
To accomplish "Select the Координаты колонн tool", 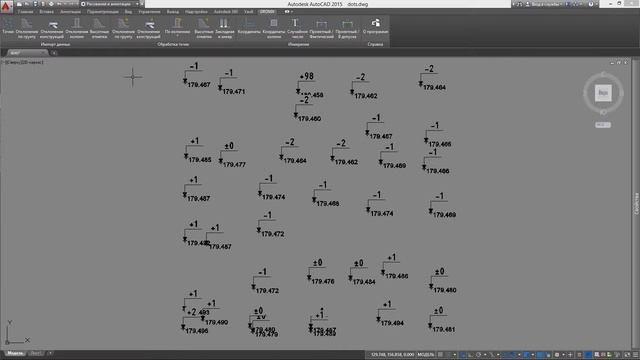I will (274, 28).
